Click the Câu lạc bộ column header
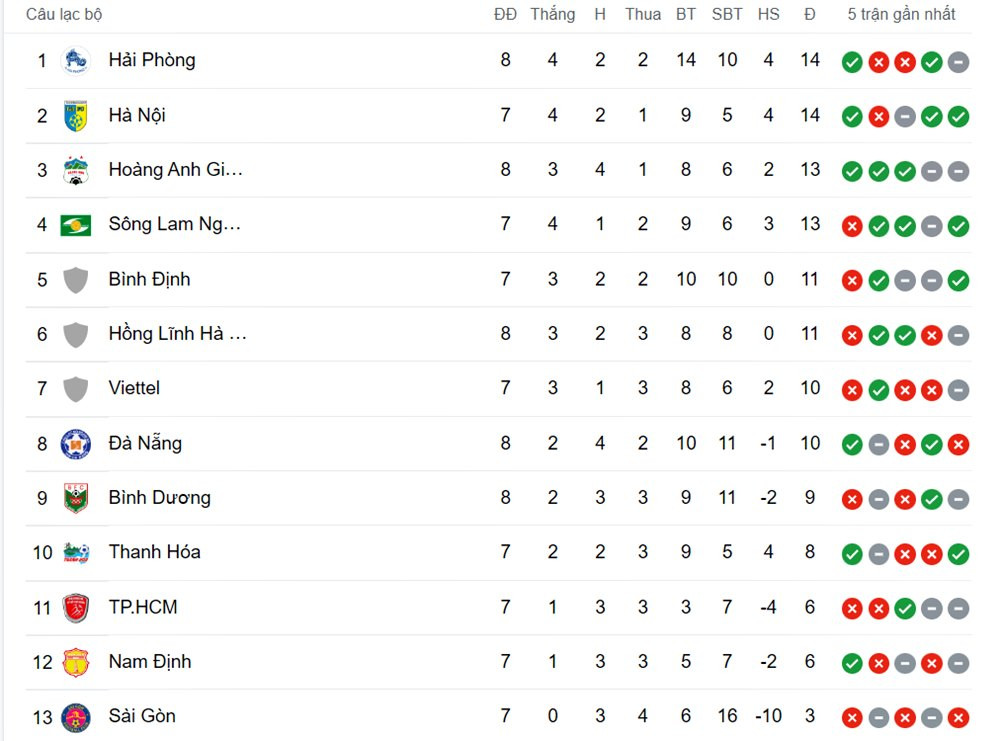1000x741 pixels. tap(64, 14)
